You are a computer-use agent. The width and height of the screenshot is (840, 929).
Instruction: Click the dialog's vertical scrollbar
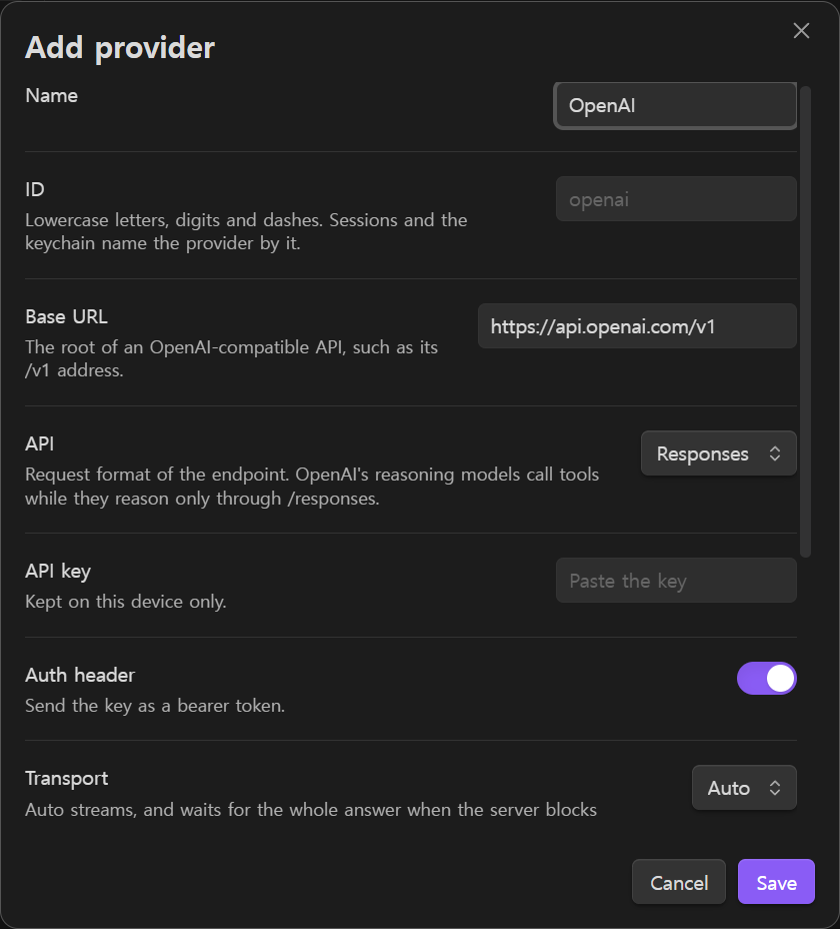(x=805, y=322)
